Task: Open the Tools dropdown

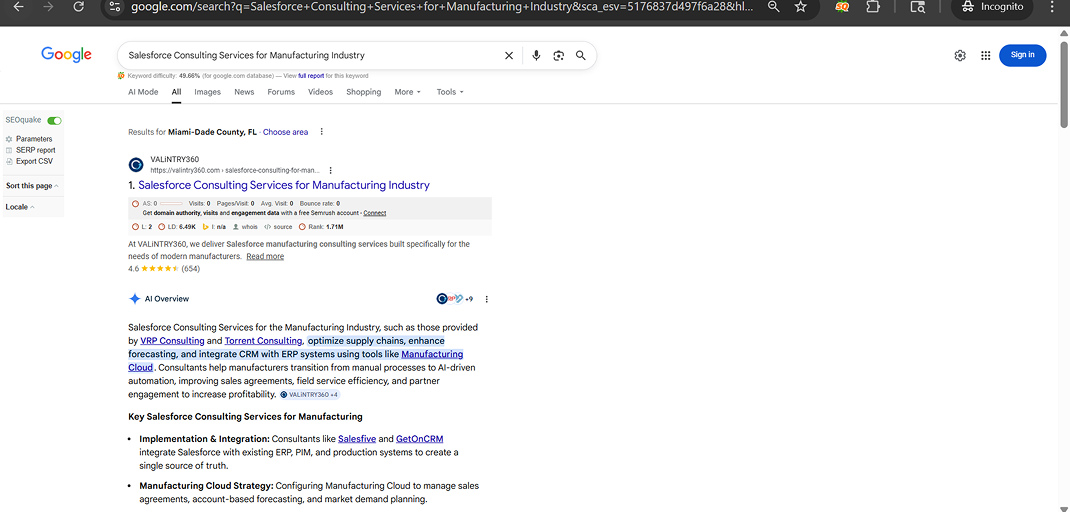Action: pyautogui.click(x=449, y=92)
